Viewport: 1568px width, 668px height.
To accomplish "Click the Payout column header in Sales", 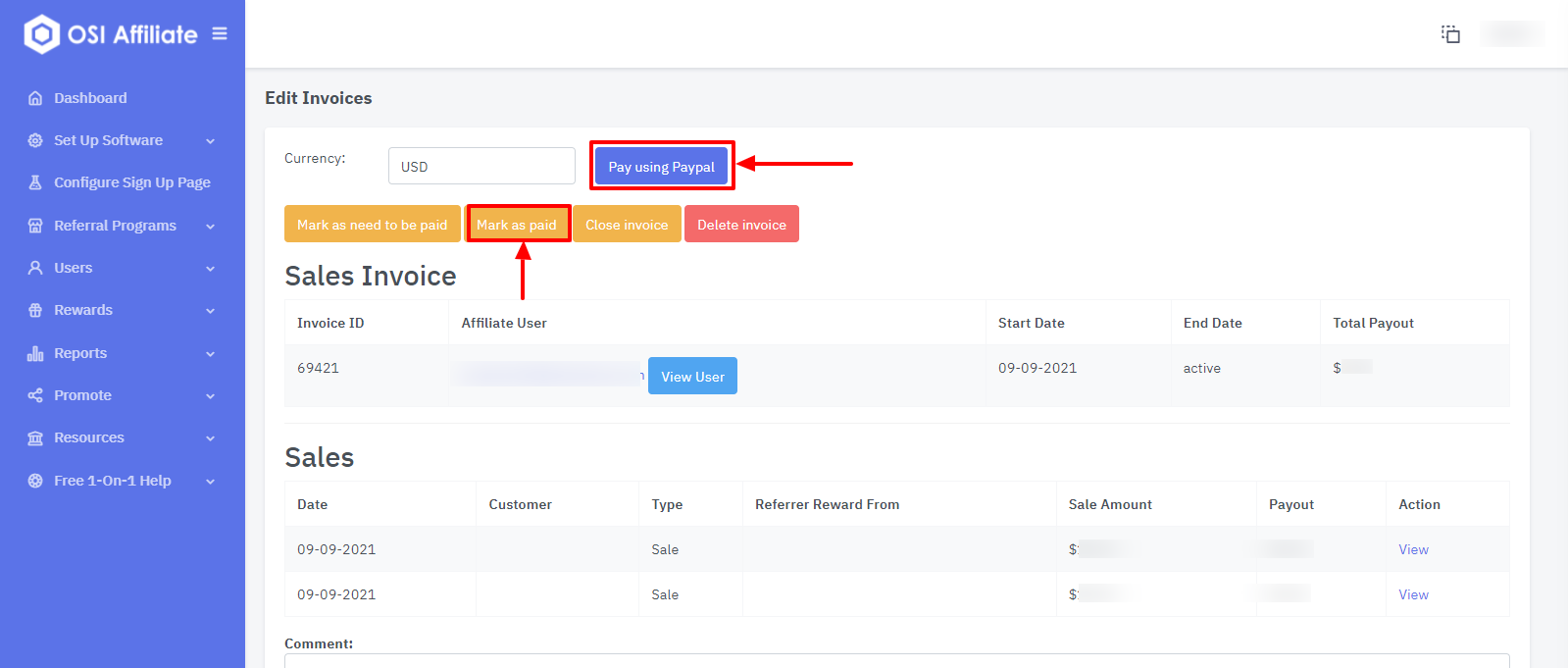I will click(x=1290, y=504).
